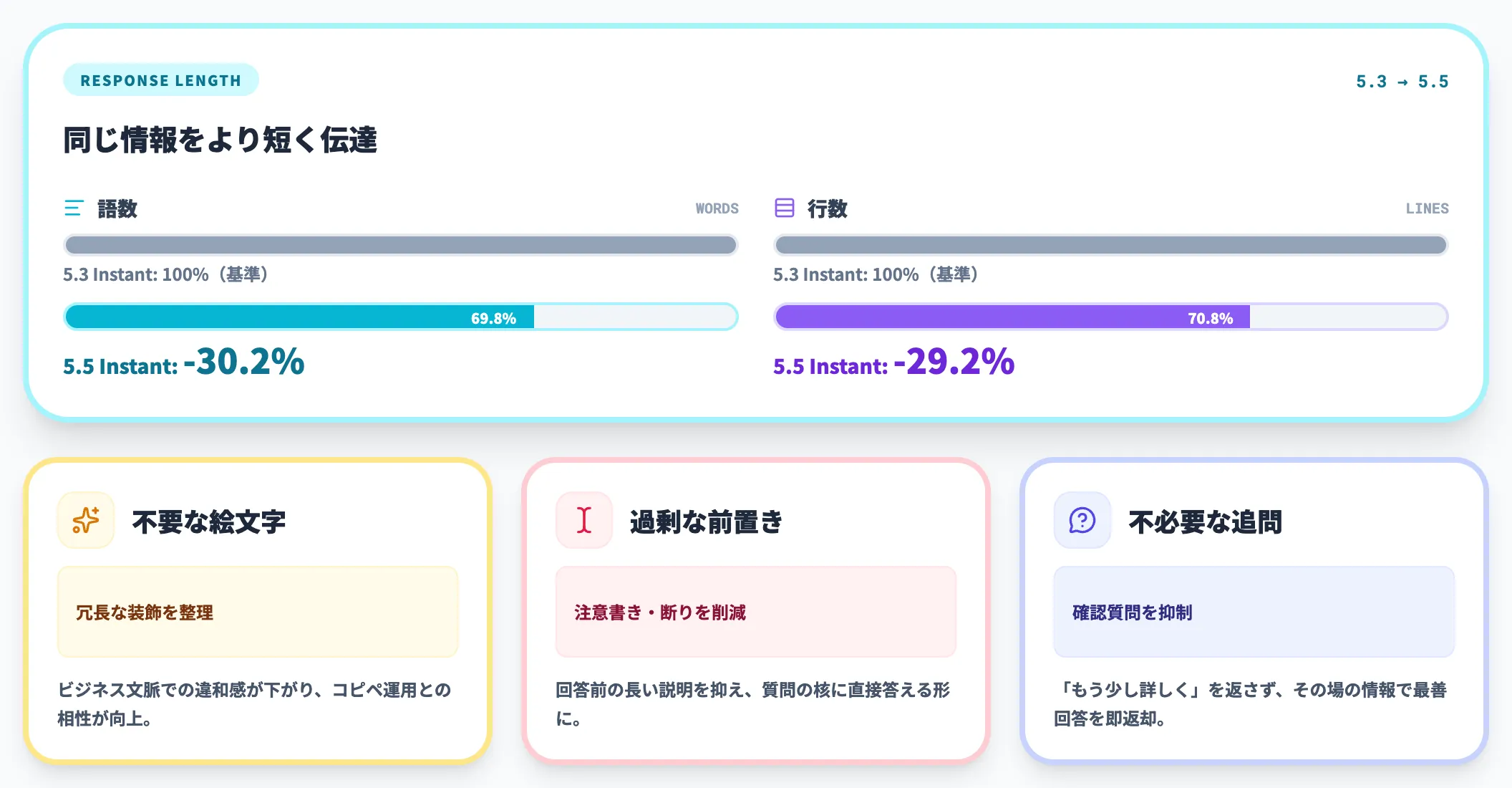
Task: Click the cyan 69.8% progress bar
Action: (x=401, y=317)
